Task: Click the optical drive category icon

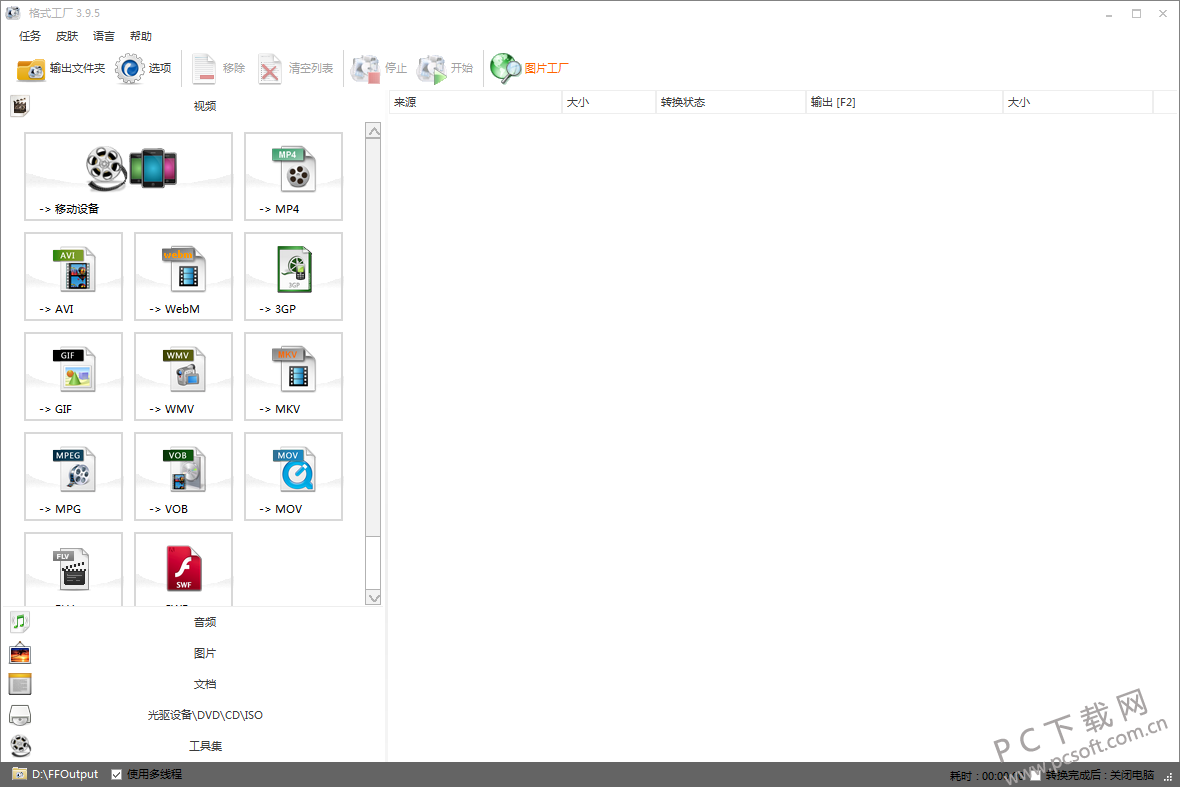Action: click(20, 715)
